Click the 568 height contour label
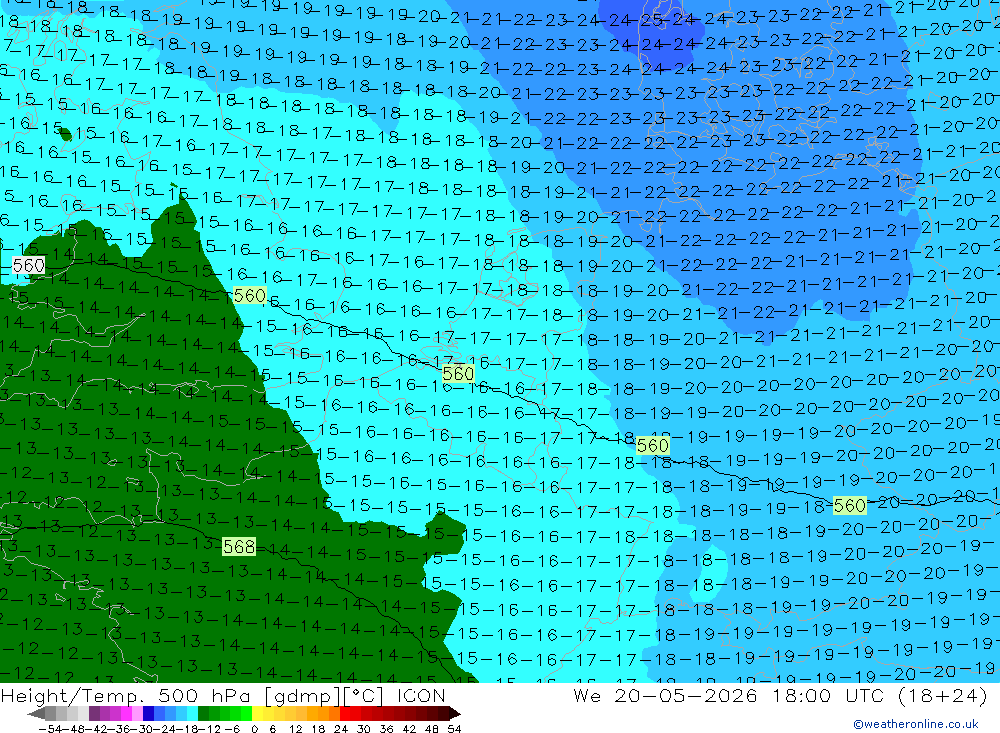Image resolution: width=1000 pixels, height=733 pixels. (x=239, y=547)
